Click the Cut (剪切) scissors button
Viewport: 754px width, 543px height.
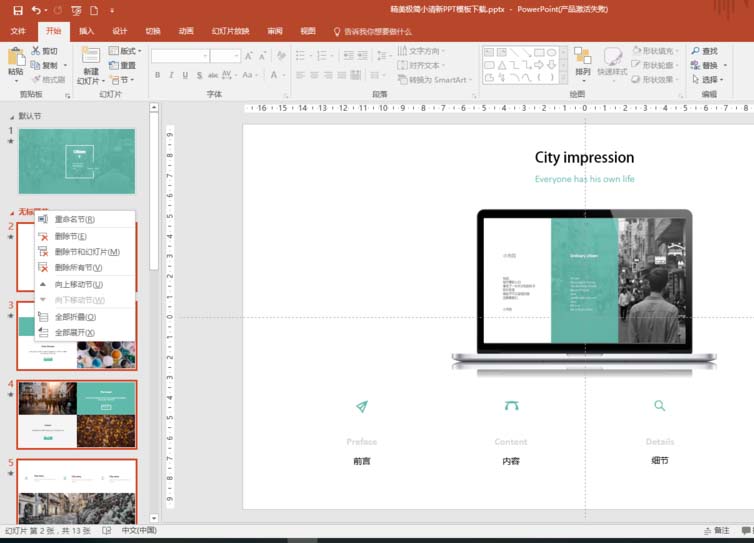44,51
